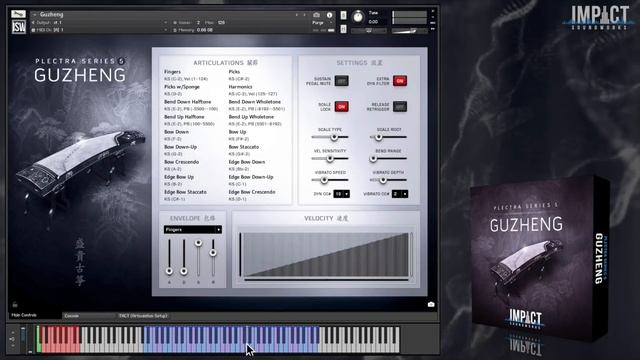Select the Bow Crescendo articulation label
The width and height of the screenshot is (640, 360).
coord(182,162)
